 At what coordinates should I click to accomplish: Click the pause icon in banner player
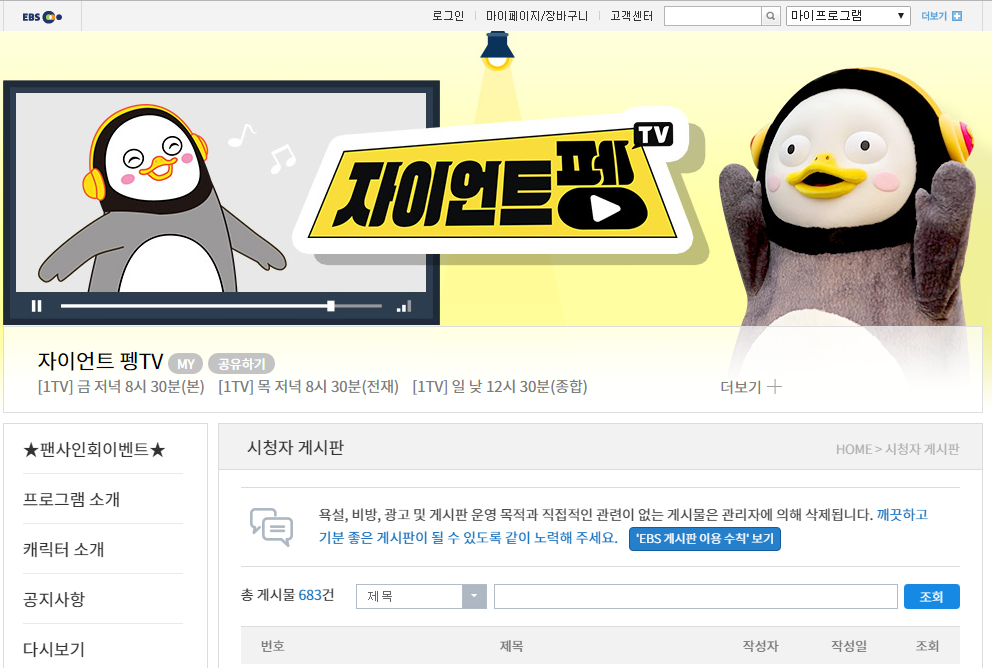[x=37, y=306]
